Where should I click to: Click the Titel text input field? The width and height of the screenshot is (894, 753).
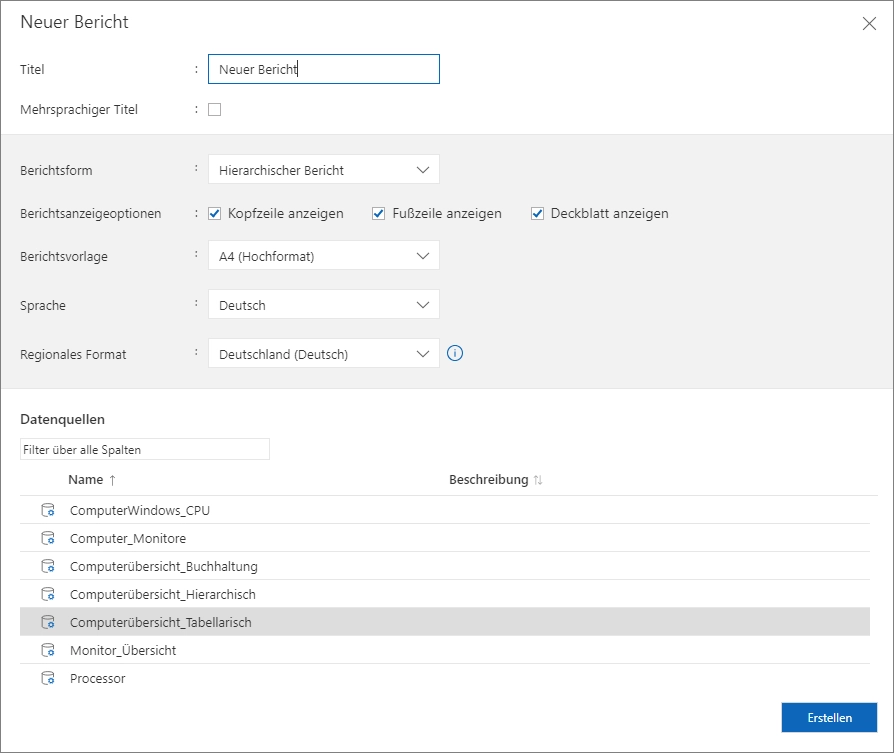pyautogui.click(x=323, y=69)
